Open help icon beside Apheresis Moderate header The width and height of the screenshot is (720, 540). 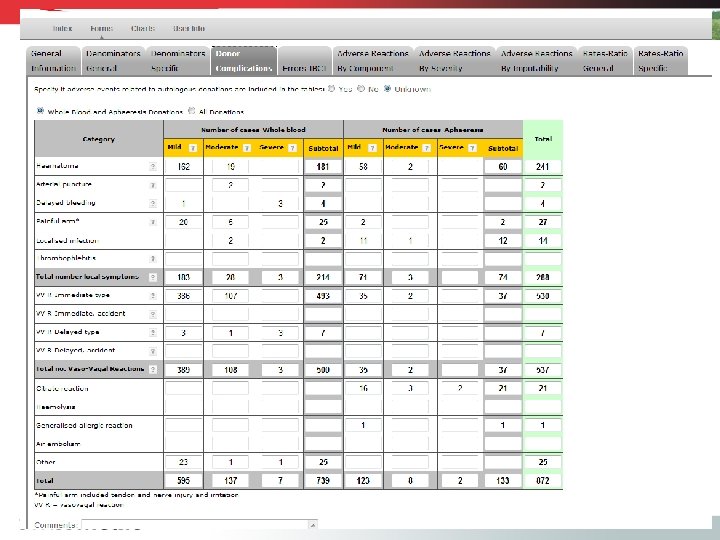pyautogui.click(x=427, y=148)
